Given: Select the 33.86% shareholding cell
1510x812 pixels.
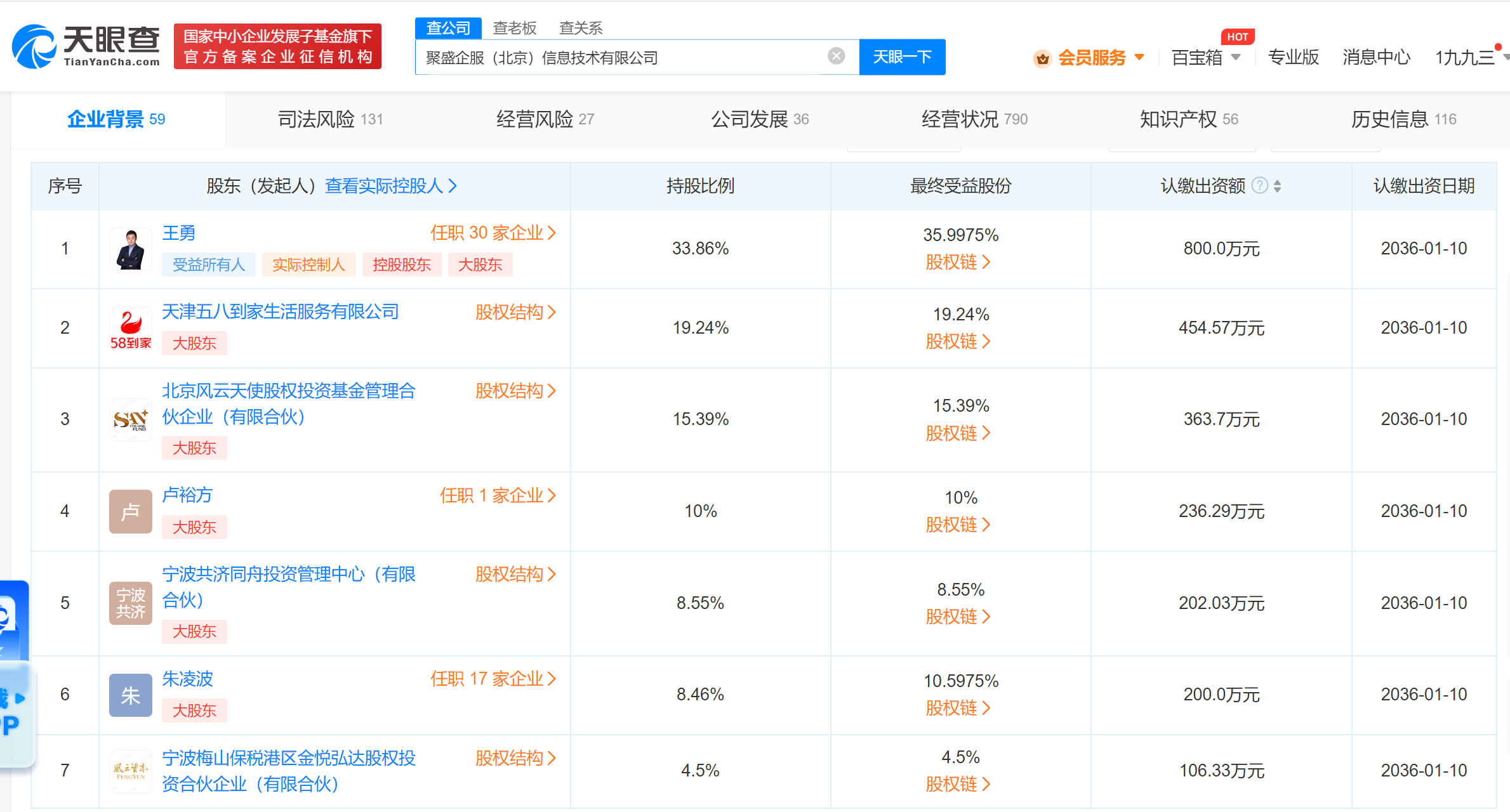Looking at the screenshot, I should pyautogui.click(x=701, y=249).
